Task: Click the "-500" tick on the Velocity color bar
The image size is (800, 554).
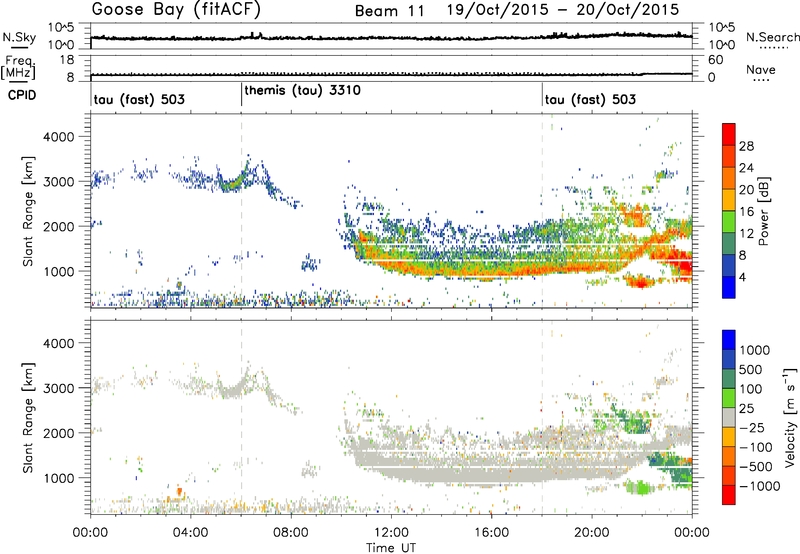Action: click(x=756, y=467)
